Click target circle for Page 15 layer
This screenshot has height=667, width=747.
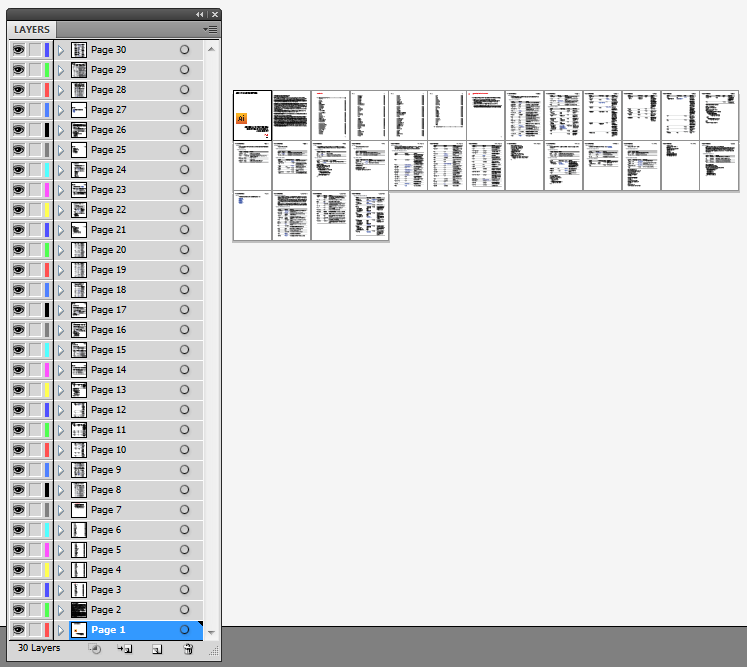click(184, 350)
